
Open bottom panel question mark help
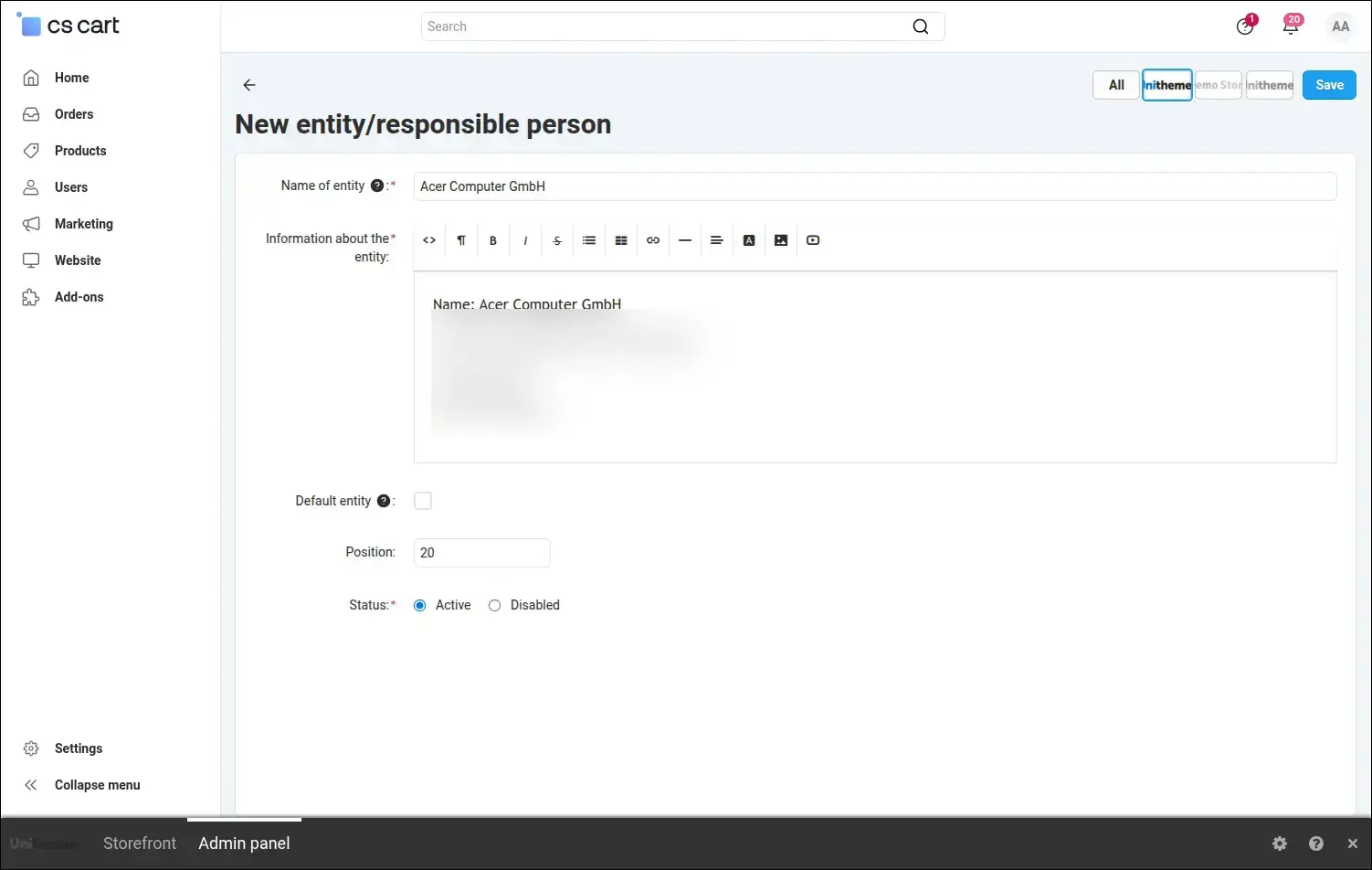[1316, 843]
